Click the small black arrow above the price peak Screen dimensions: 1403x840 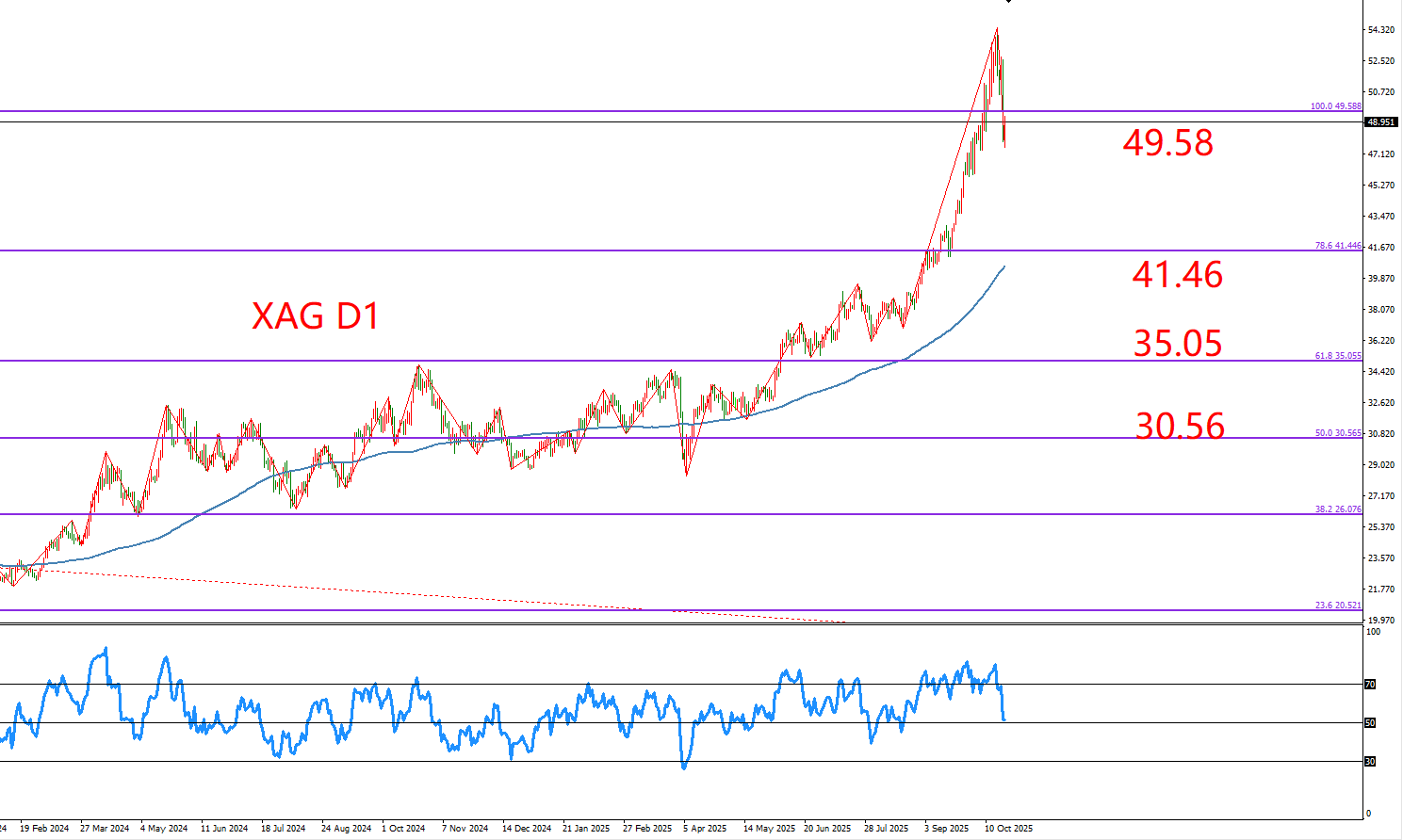pos(1008,2)
